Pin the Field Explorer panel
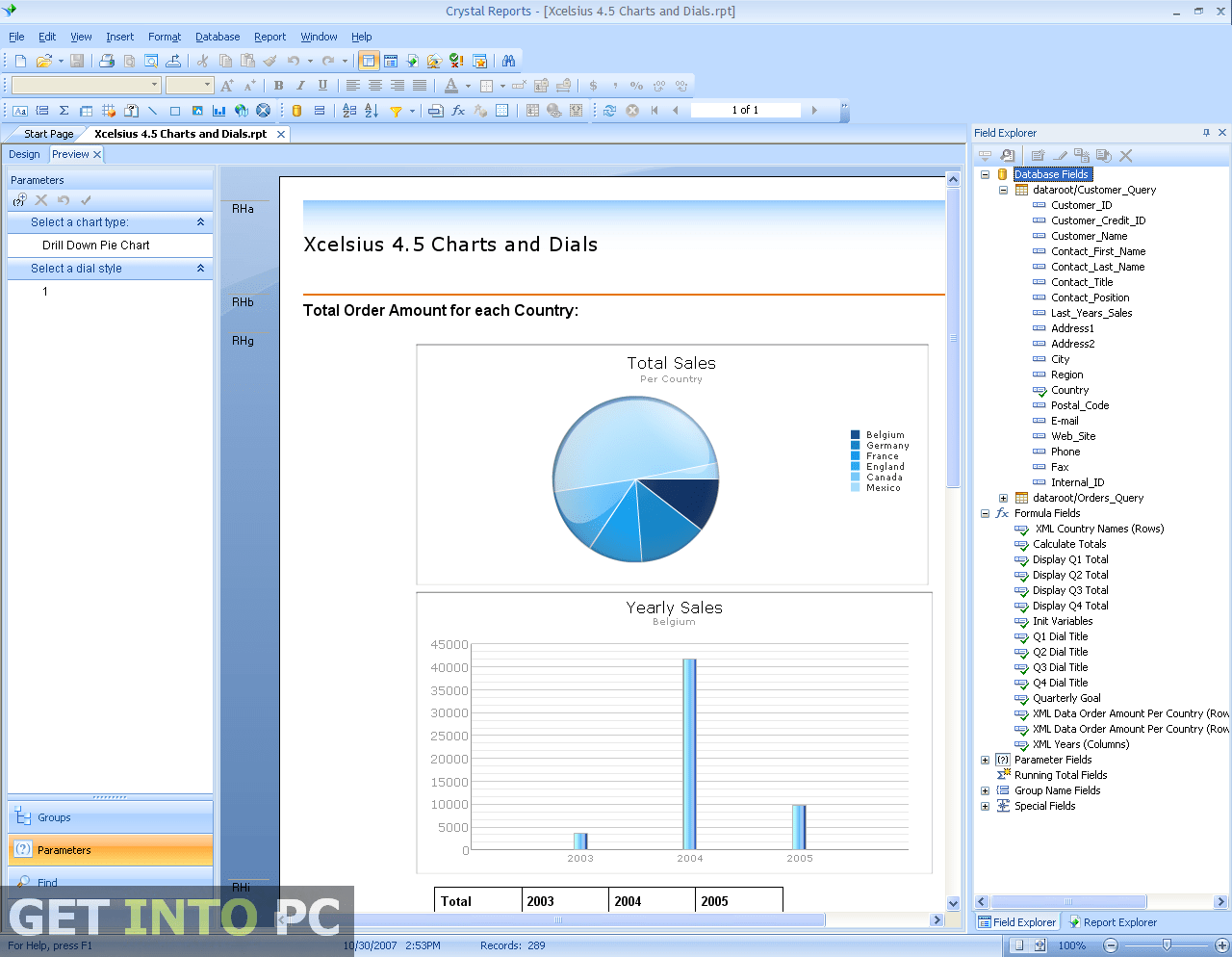 coord(1206,133)
